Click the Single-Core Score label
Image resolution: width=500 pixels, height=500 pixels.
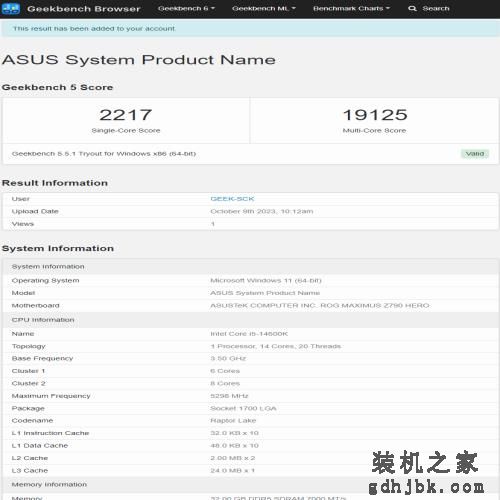pos(126,131)
